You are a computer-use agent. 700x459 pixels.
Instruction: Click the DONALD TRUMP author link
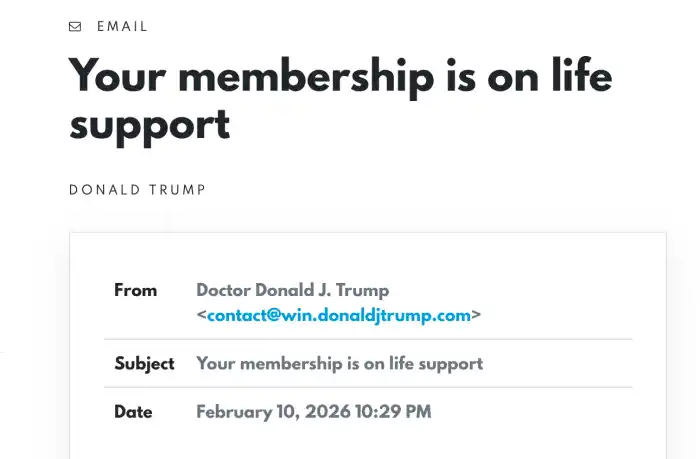point(137,190)
